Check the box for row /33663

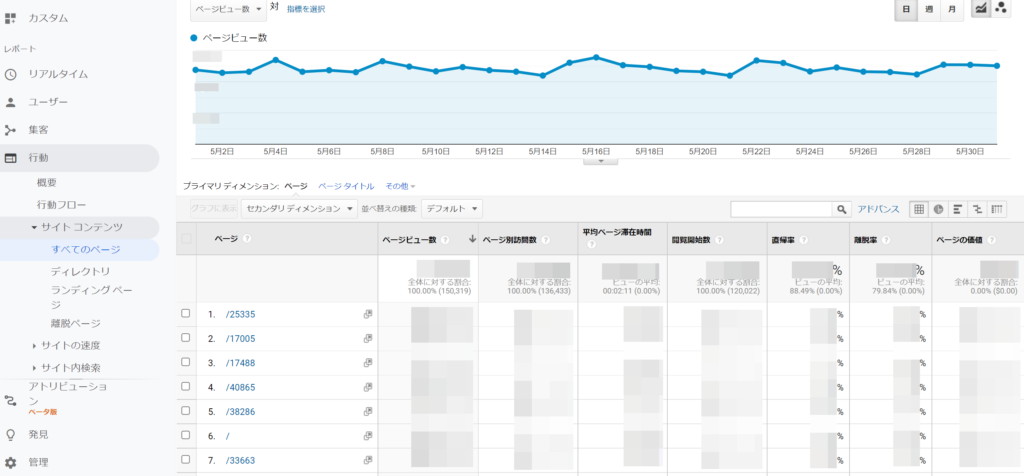pos(185,459)
